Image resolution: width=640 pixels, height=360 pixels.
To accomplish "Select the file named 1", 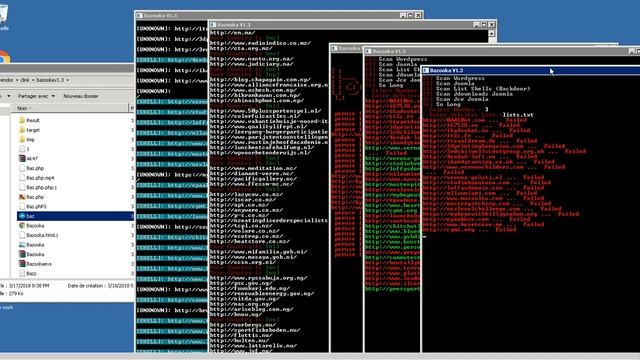I will tap(28, 149).
